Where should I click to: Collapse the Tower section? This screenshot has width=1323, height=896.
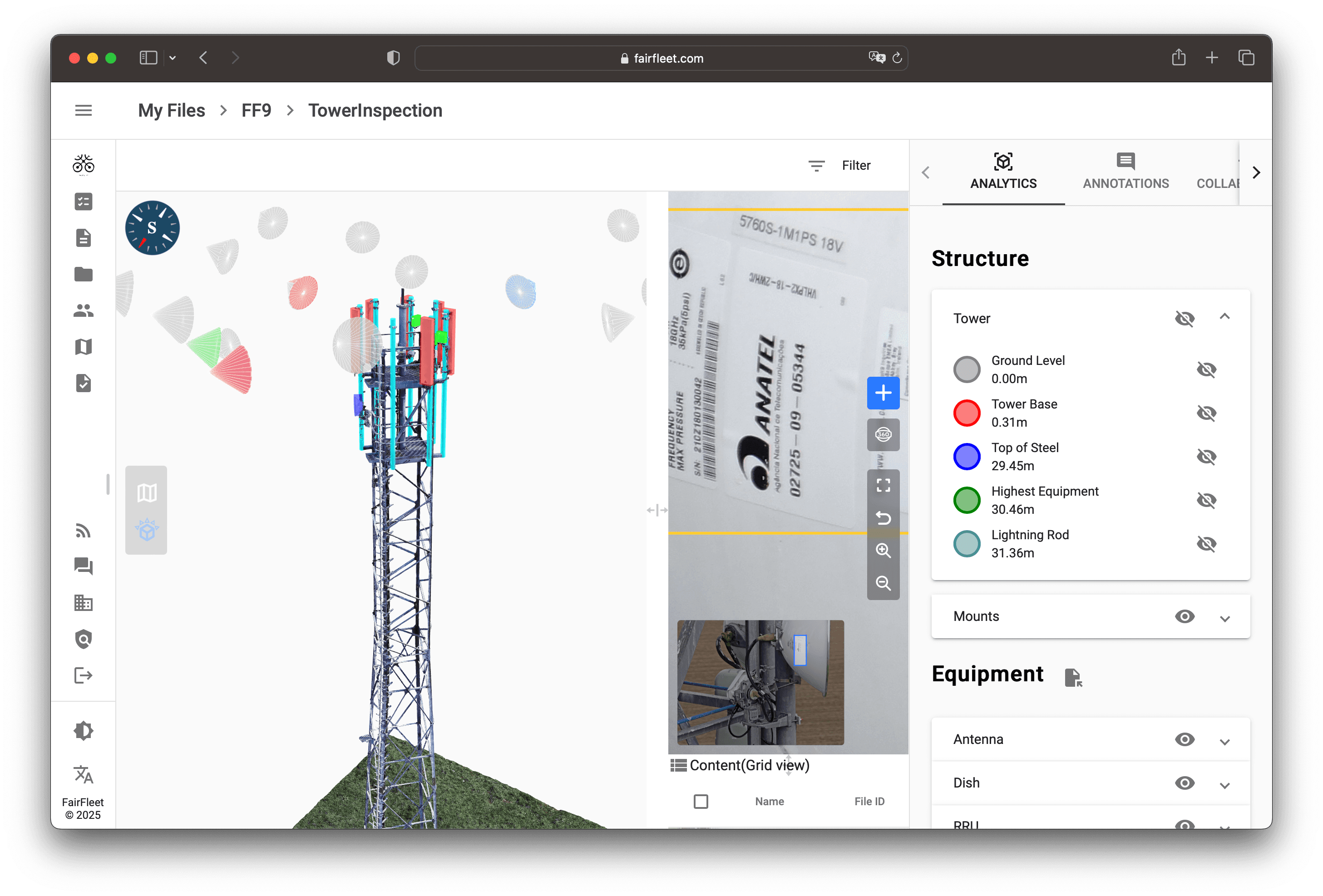(x=1224, y=317)
